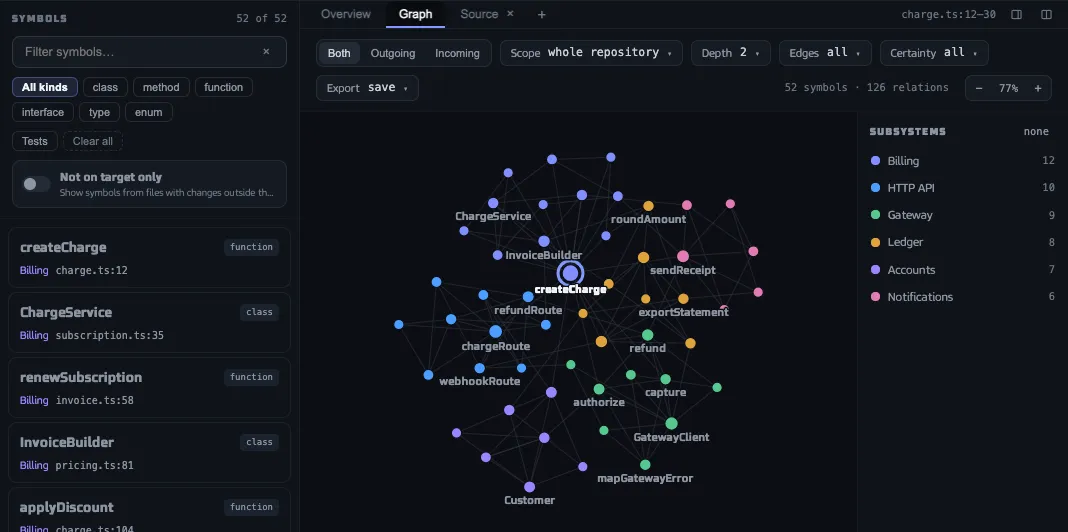The height and width of the screenshot is (532, 1068).
Task: Click the Gateway subsystem color dot
Action: [875, 215]
